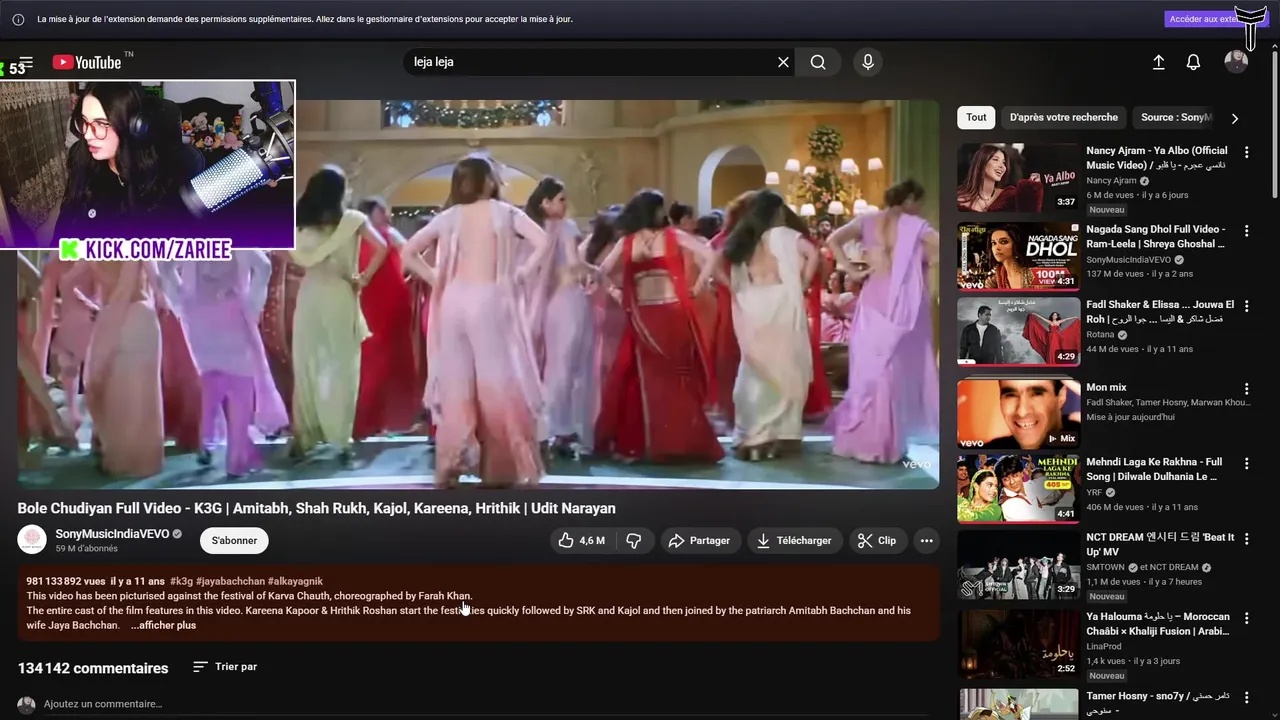
Task: Click the LinaProd channel name
Action: 1106,646
